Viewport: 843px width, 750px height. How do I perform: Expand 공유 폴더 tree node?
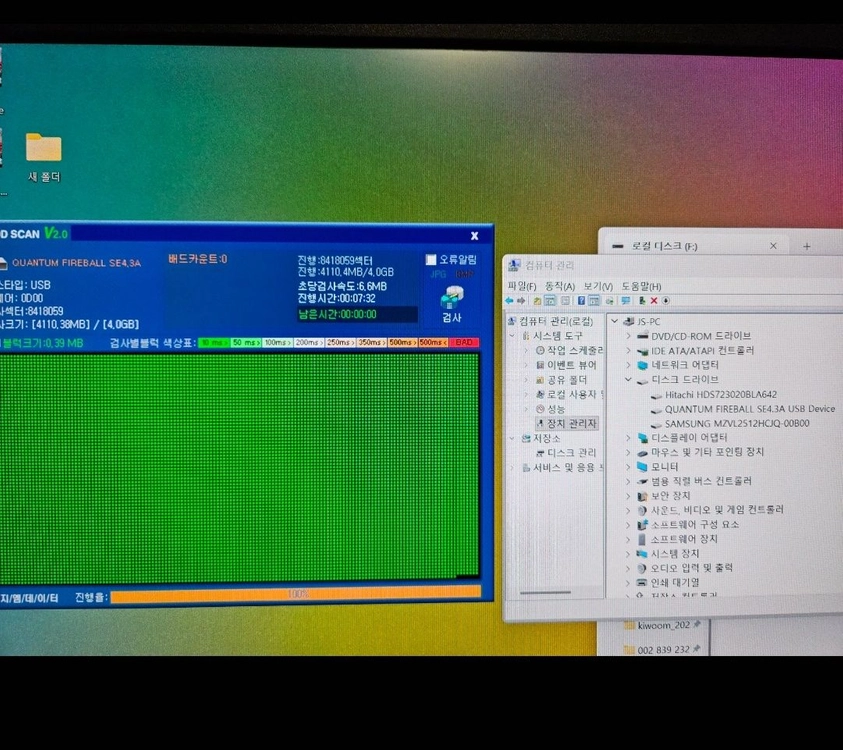pyautogui.click(x=526, y=380)
